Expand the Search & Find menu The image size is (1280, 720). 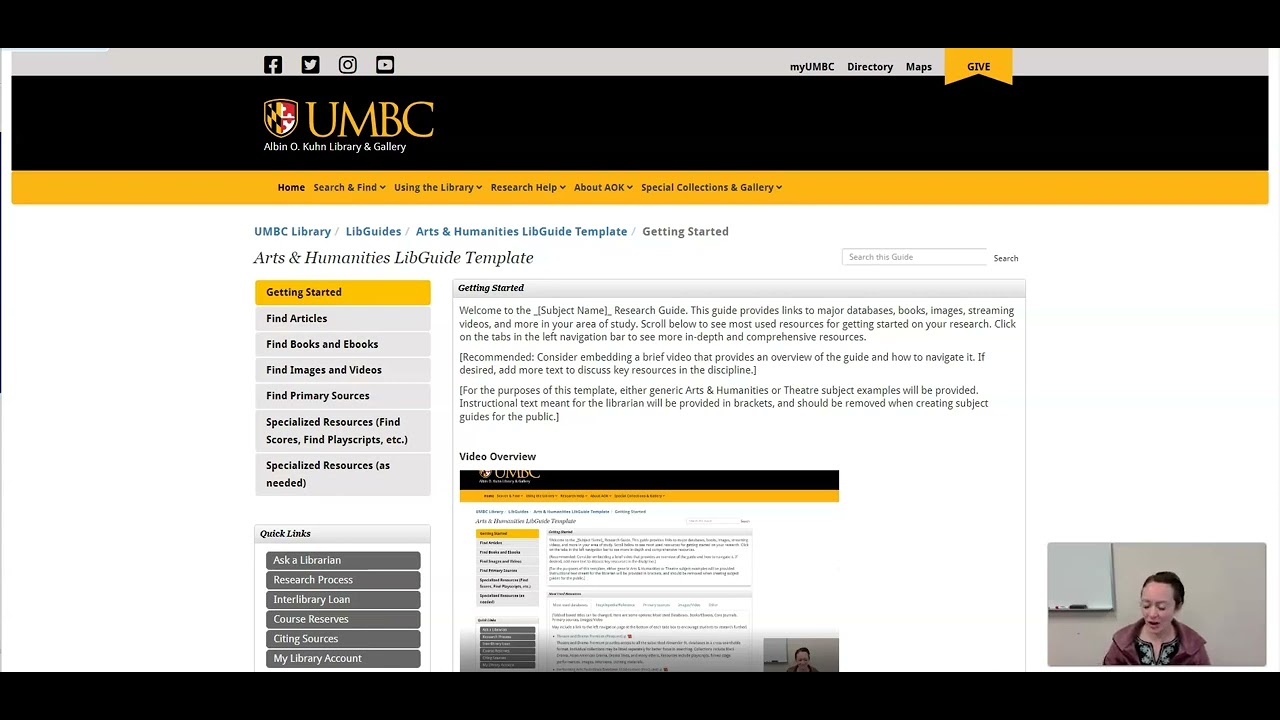pyautogui.click(x=349, y=187)
